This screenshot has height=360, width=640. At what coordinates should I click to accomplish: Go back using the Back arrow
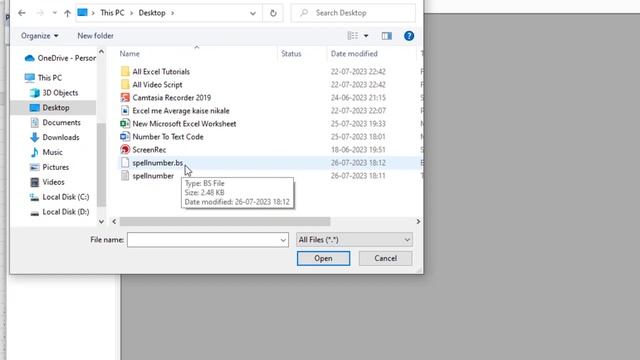pyautogui.click(x=22, y=13)
